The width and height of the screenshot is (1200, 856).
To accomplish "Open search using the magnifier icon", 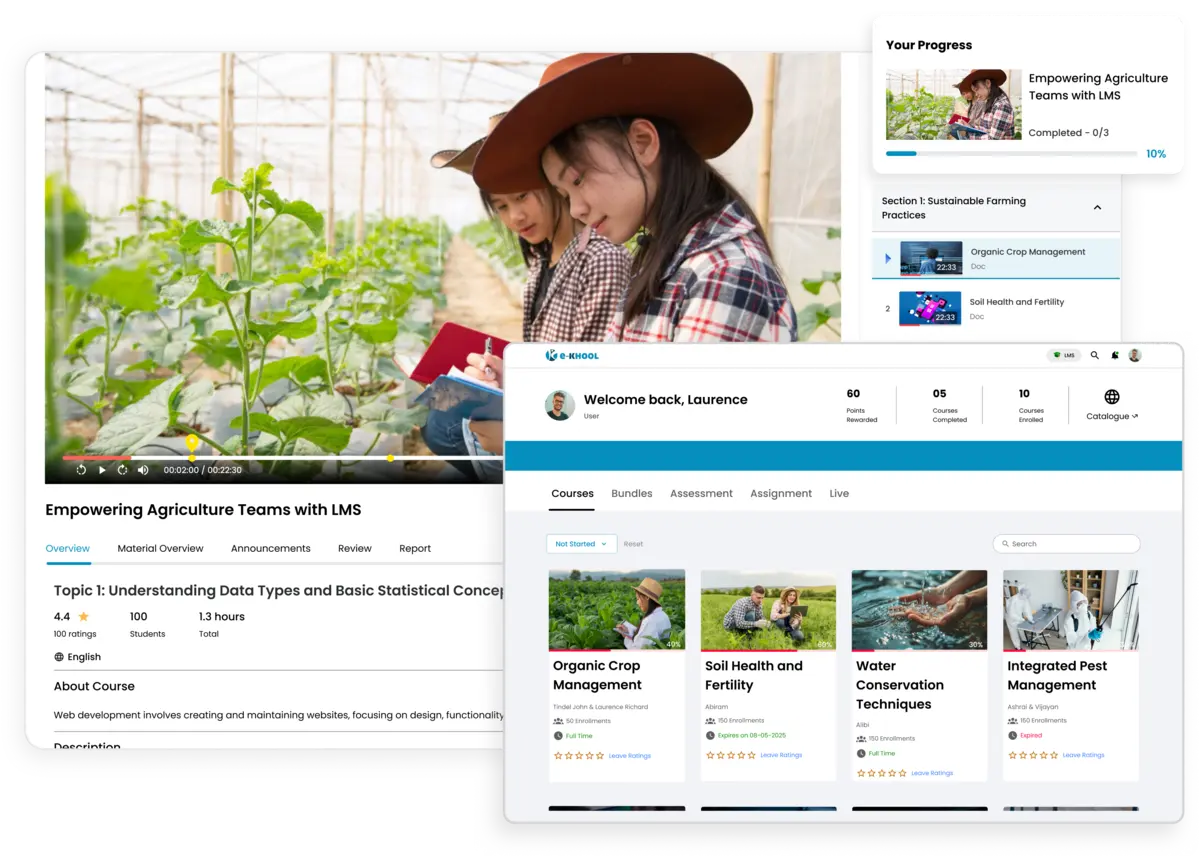I will click(1094, 355).
